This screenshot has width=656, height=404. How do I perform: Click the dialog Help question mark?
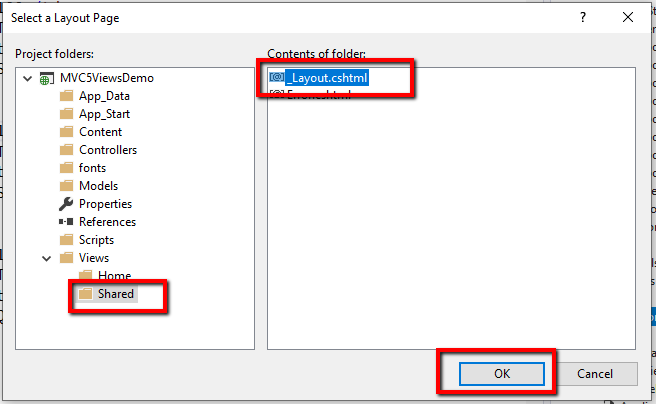point(583,17)
